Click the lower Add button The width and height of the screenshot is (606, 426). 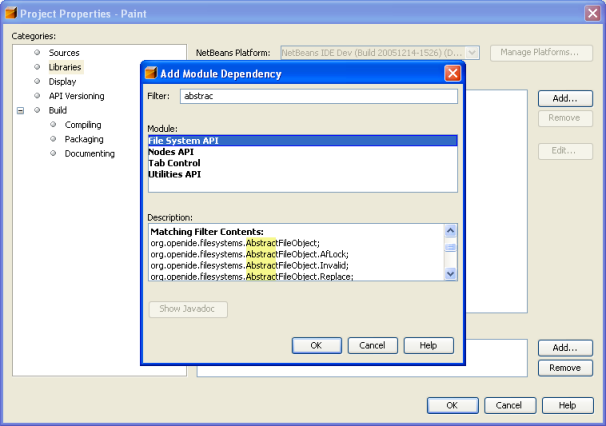[565, 348]
